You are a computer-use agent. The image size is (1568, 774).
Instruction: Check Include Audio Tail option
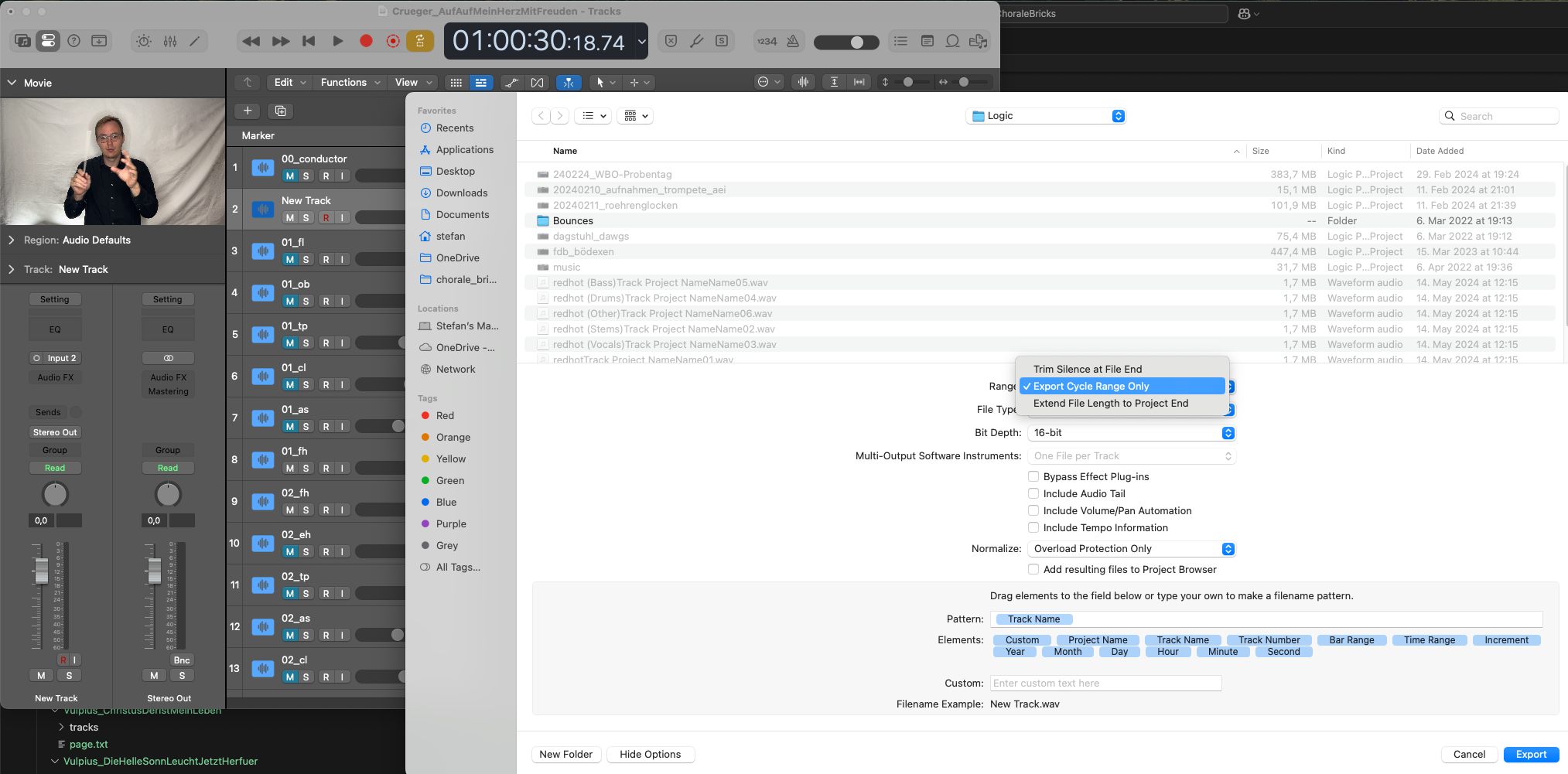[1033, 493]
